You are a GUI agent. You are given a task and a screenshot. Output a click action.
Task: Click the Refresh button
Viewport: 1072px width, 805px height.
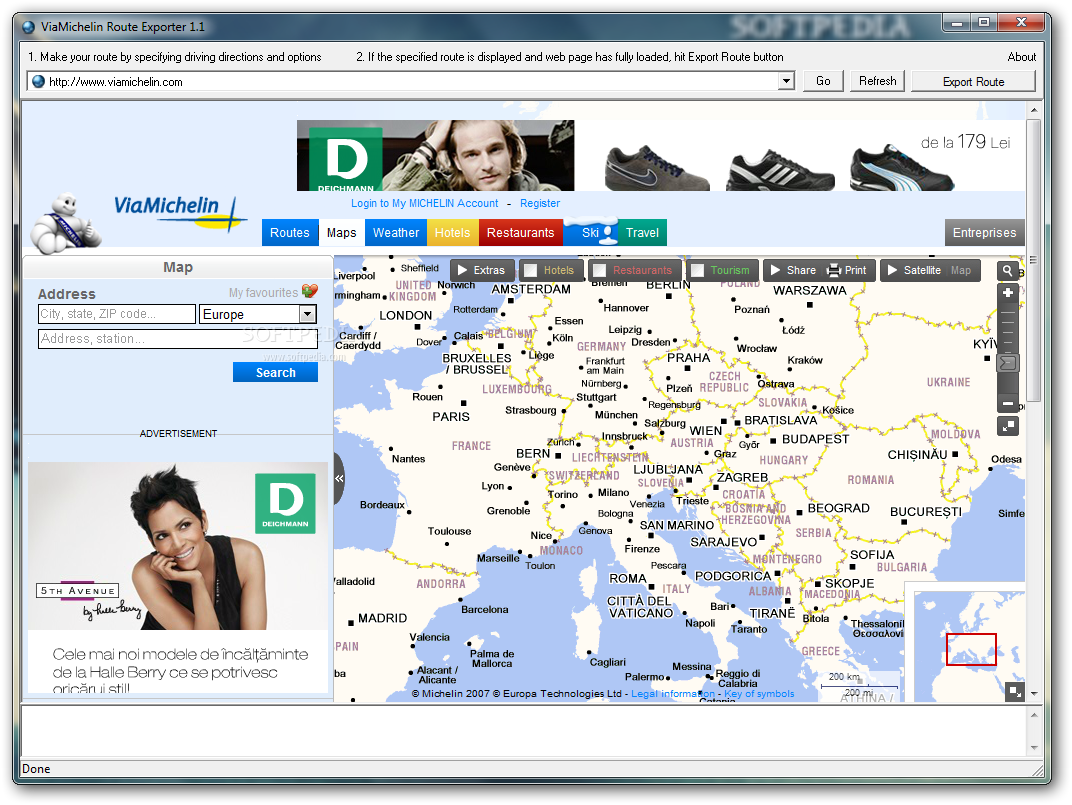click(878, 81)
